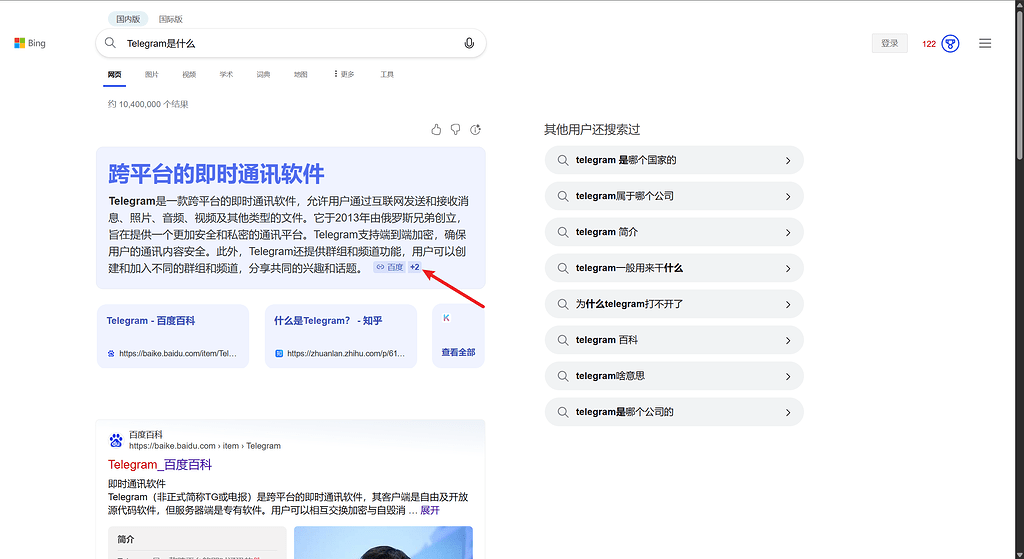Search related 'telegram 简介' suggestion
Viewport: 1024px width, 559px height.
click(x=674, y=232)
